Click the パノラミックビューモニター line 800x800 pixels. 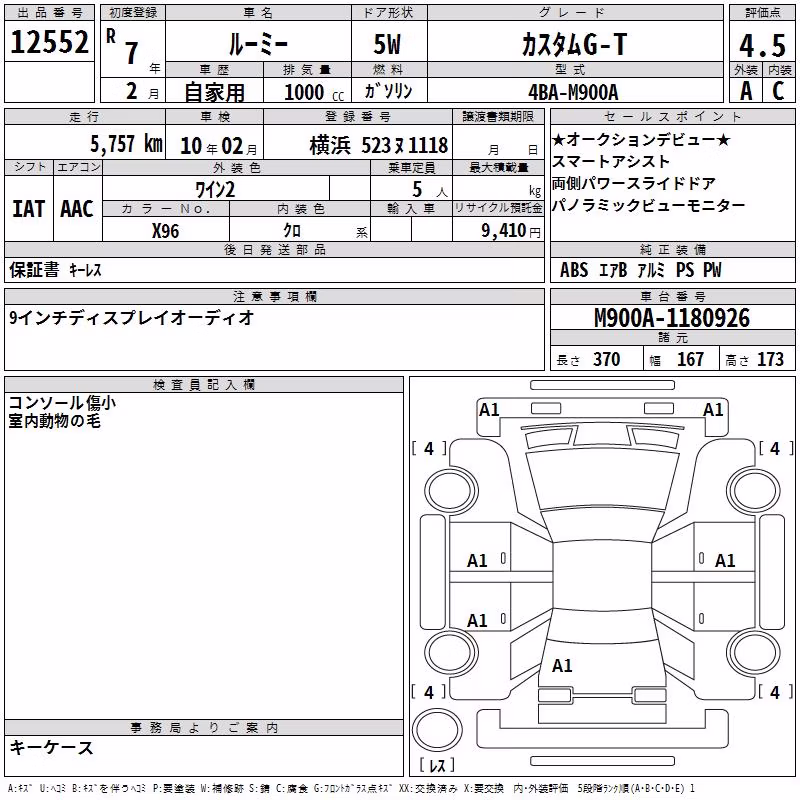tap(648, 205)
